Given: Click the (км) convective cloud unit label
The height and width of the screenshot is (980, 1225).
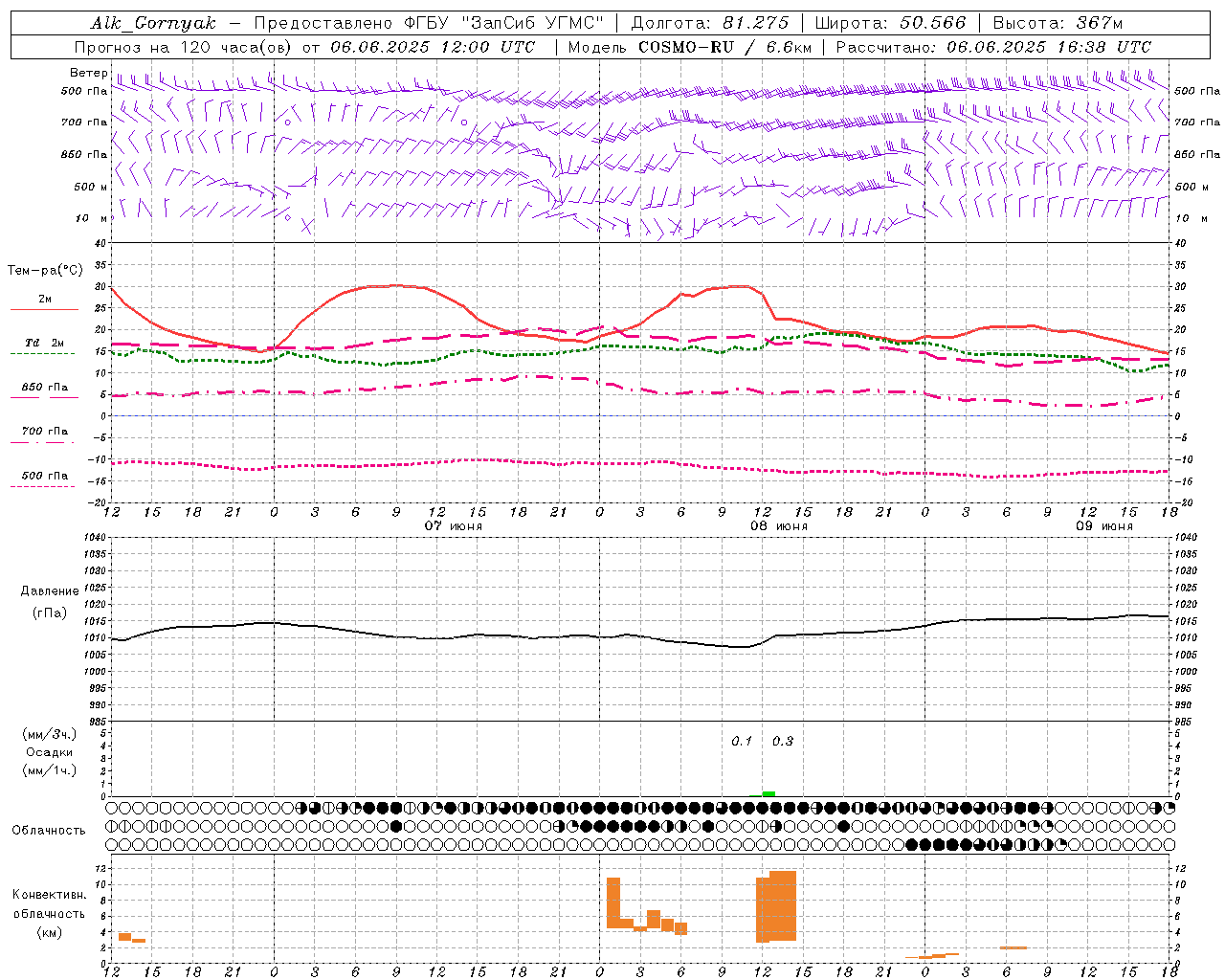Looking at the screenshot, I should pos(50,932).
